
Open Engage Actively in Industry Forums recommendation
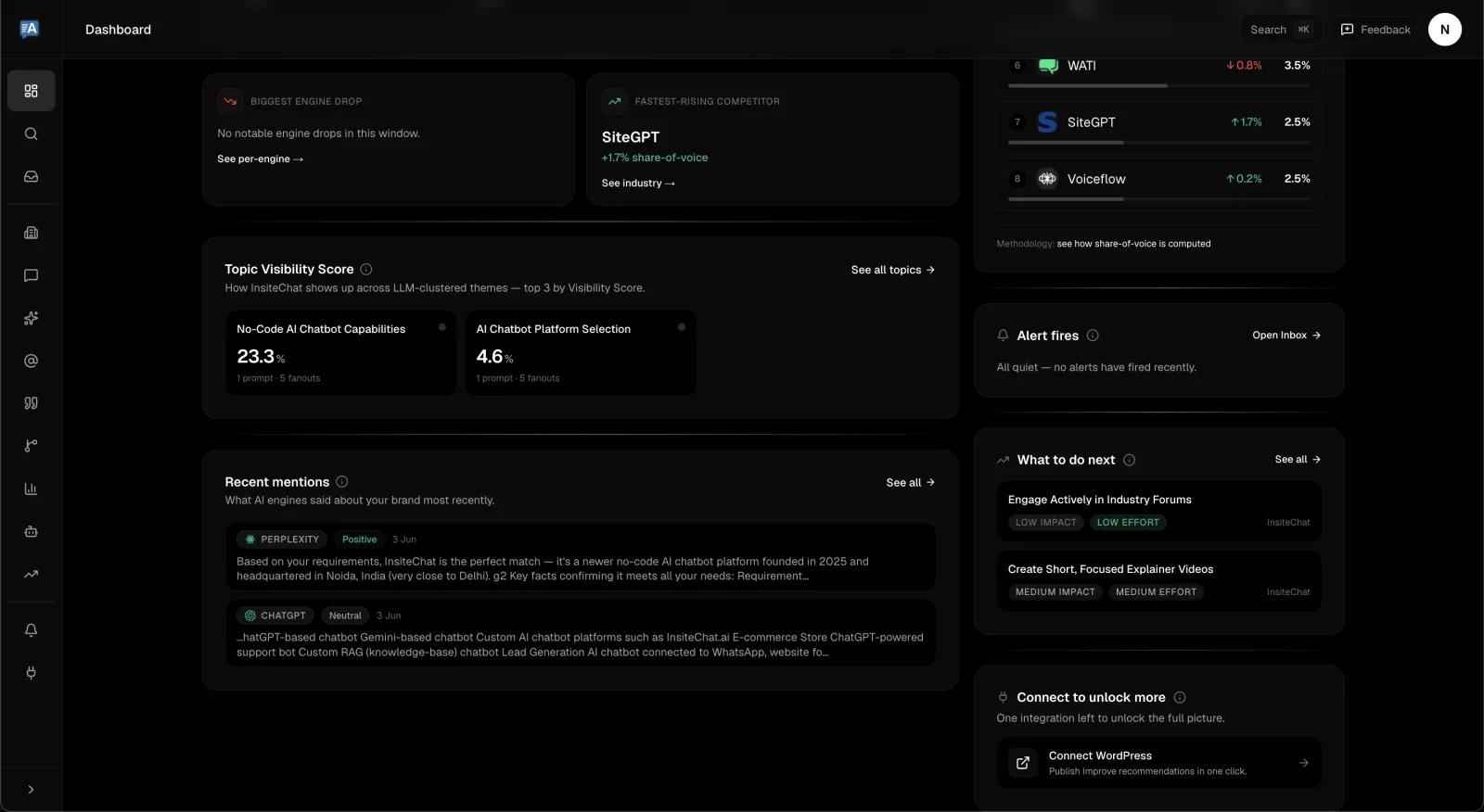tap(1159, 512)
